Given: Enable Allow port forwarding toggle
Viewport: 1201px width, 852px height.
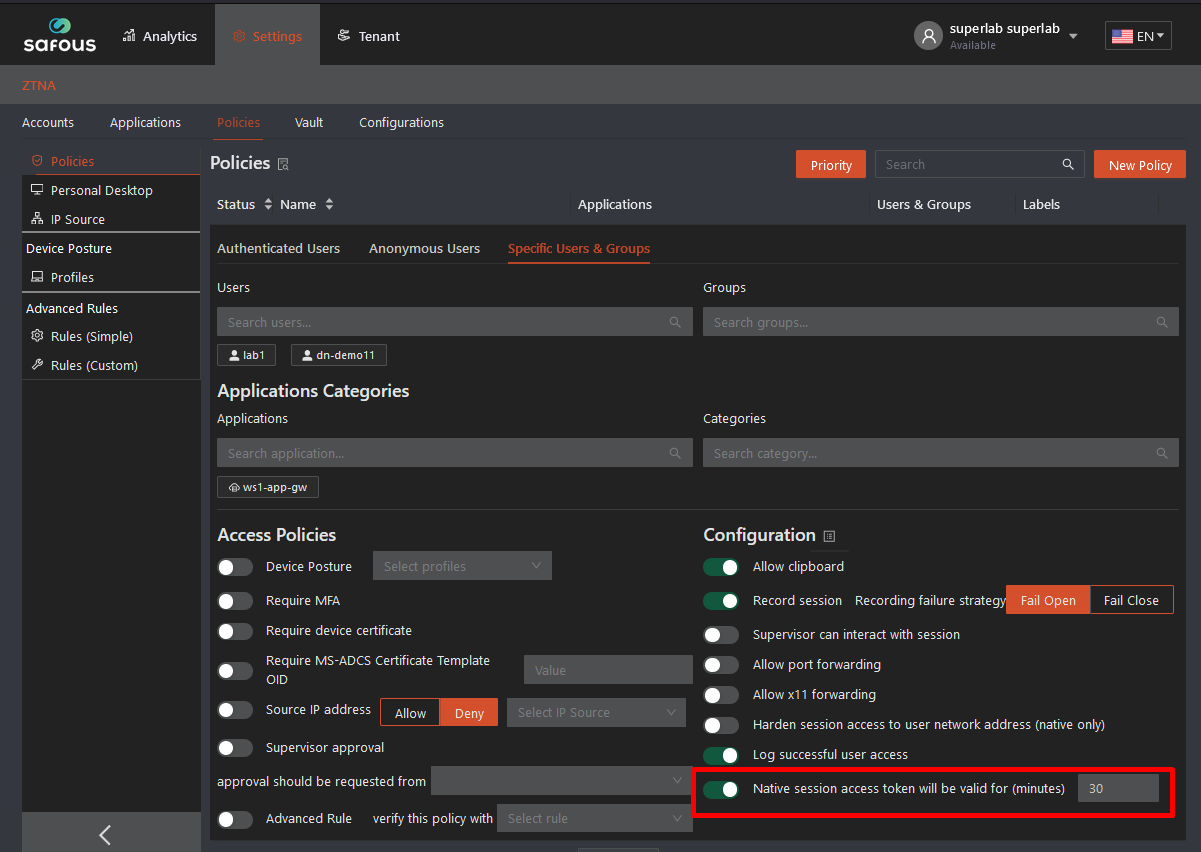Looking at the screenshot, I should [721, 665].
